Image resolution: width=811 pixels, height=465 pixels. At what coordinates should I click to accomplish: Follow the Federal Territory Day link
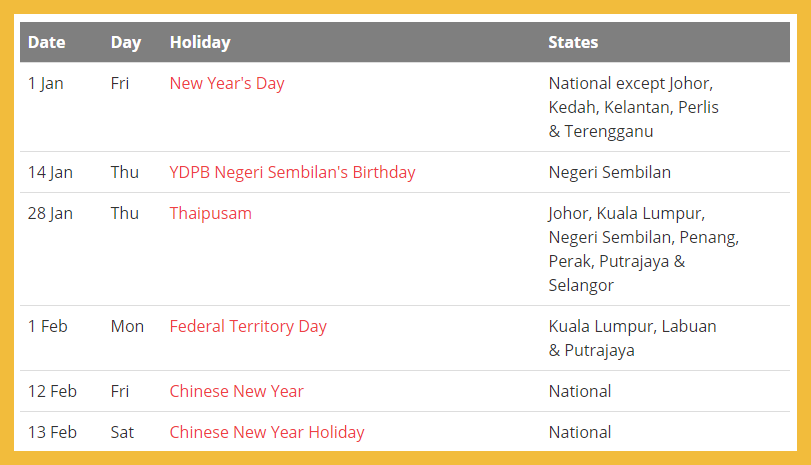point(248,326)
